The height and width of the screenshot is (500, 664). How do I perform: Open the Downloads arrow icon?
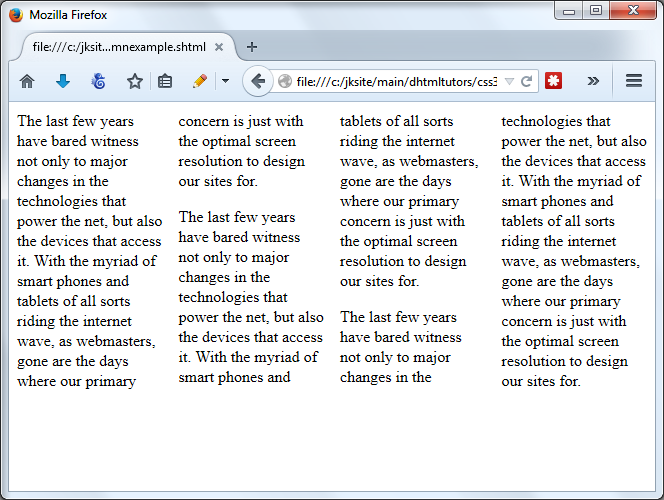[63, 81]
